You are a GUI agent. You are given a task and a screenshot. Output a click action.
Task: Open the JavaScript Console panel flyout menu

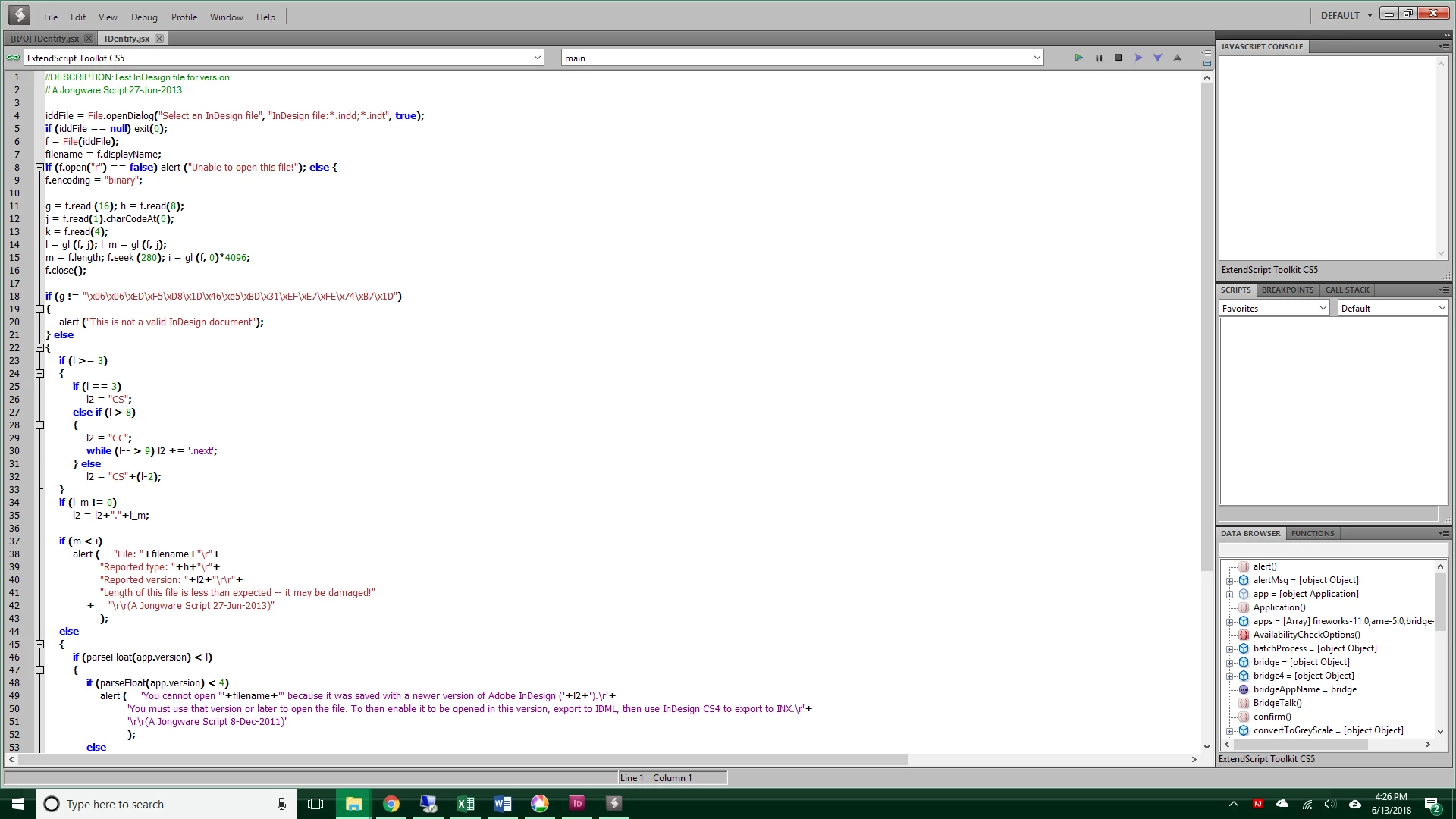click(x=1443, y=47)
